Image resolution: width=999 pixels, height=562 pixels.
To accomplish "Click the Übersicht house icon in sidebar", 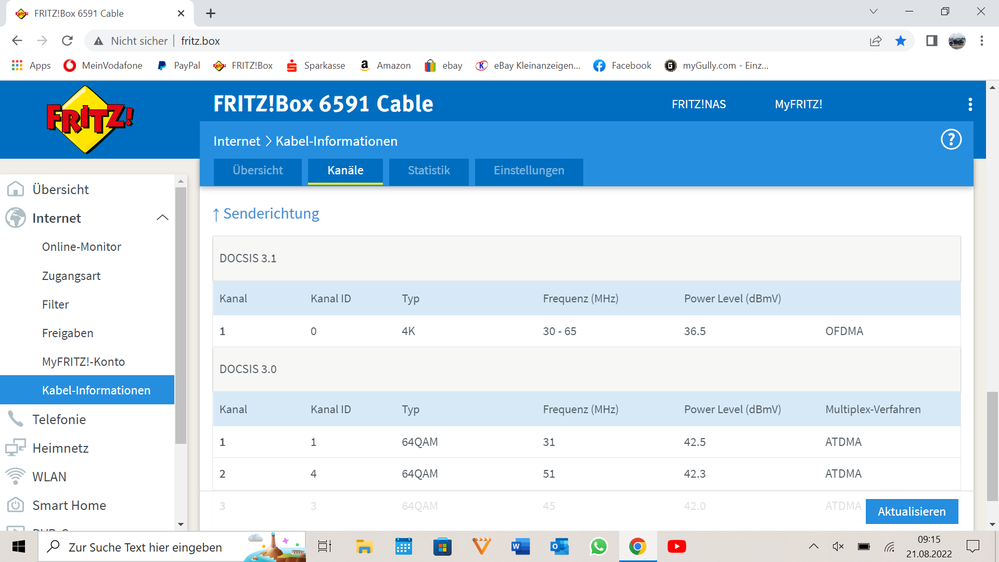I will click(x=15, y=189).
